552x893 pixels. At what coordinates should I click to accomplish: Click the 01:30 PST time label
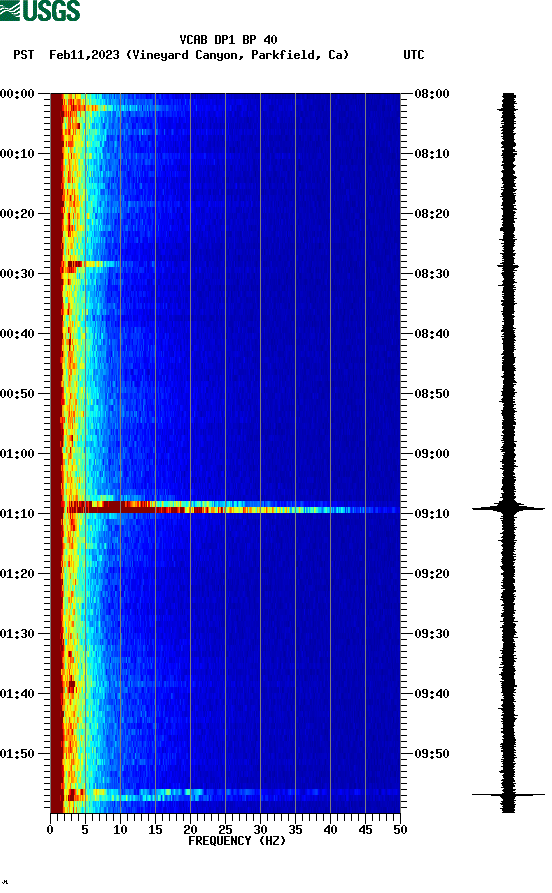[x=17, y=634]
